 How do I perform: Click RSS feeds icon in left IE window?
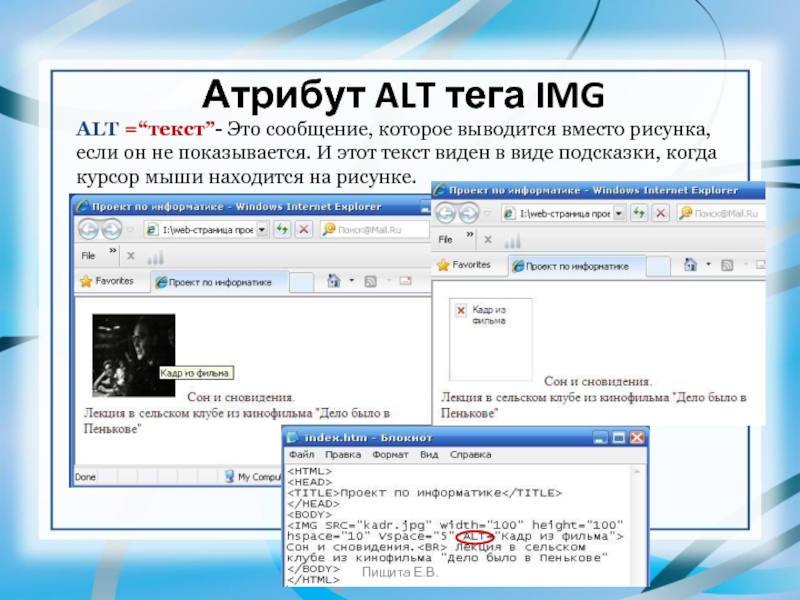(x=370, y=281)
